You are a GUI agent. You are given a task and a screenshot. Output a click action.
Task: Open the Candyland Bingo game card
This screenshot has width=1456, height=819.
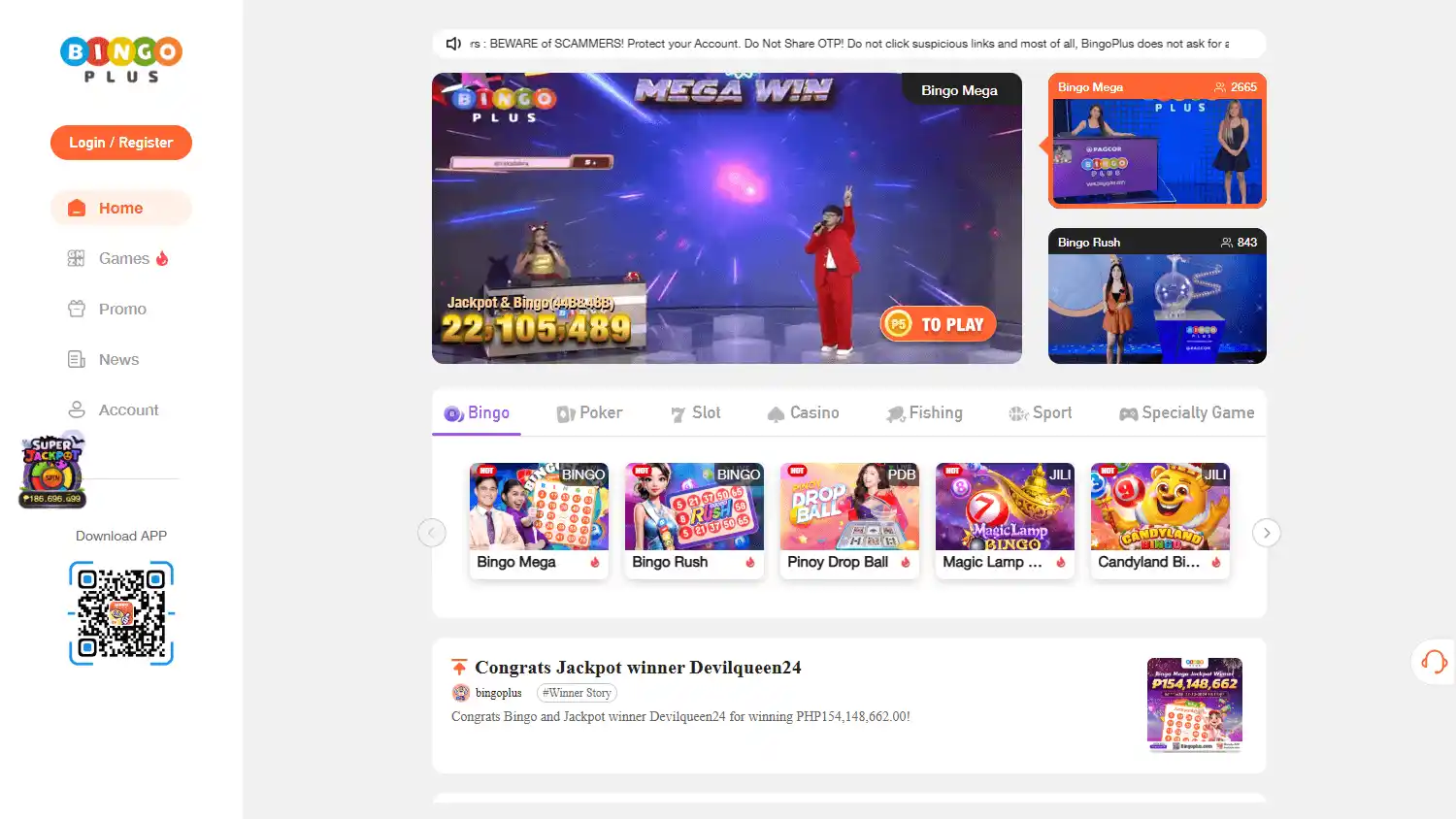point(1160,521)
